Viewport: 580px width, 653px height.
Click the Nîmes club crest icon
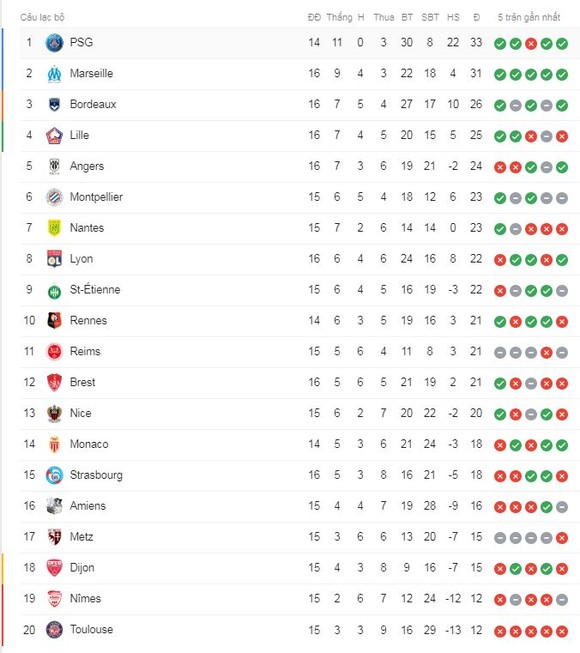54,599
